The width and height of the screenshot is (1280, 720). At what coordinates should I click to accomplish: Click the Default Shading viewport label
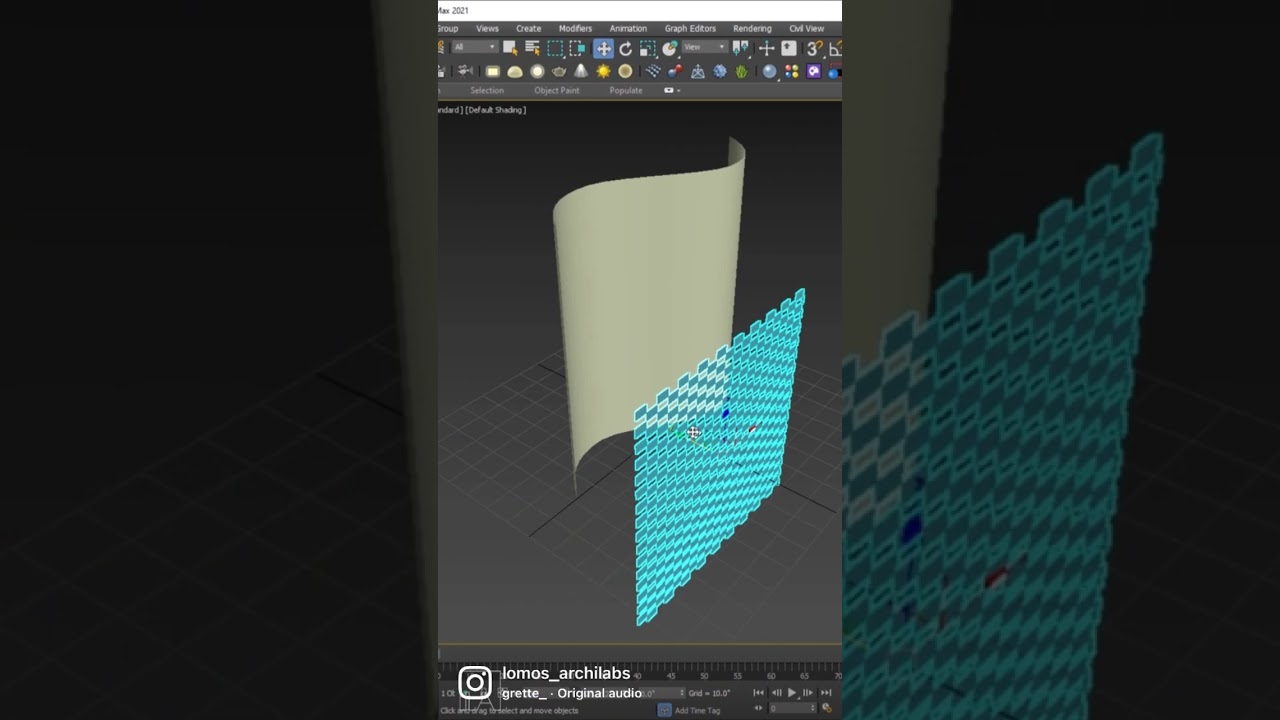[496, 110]
